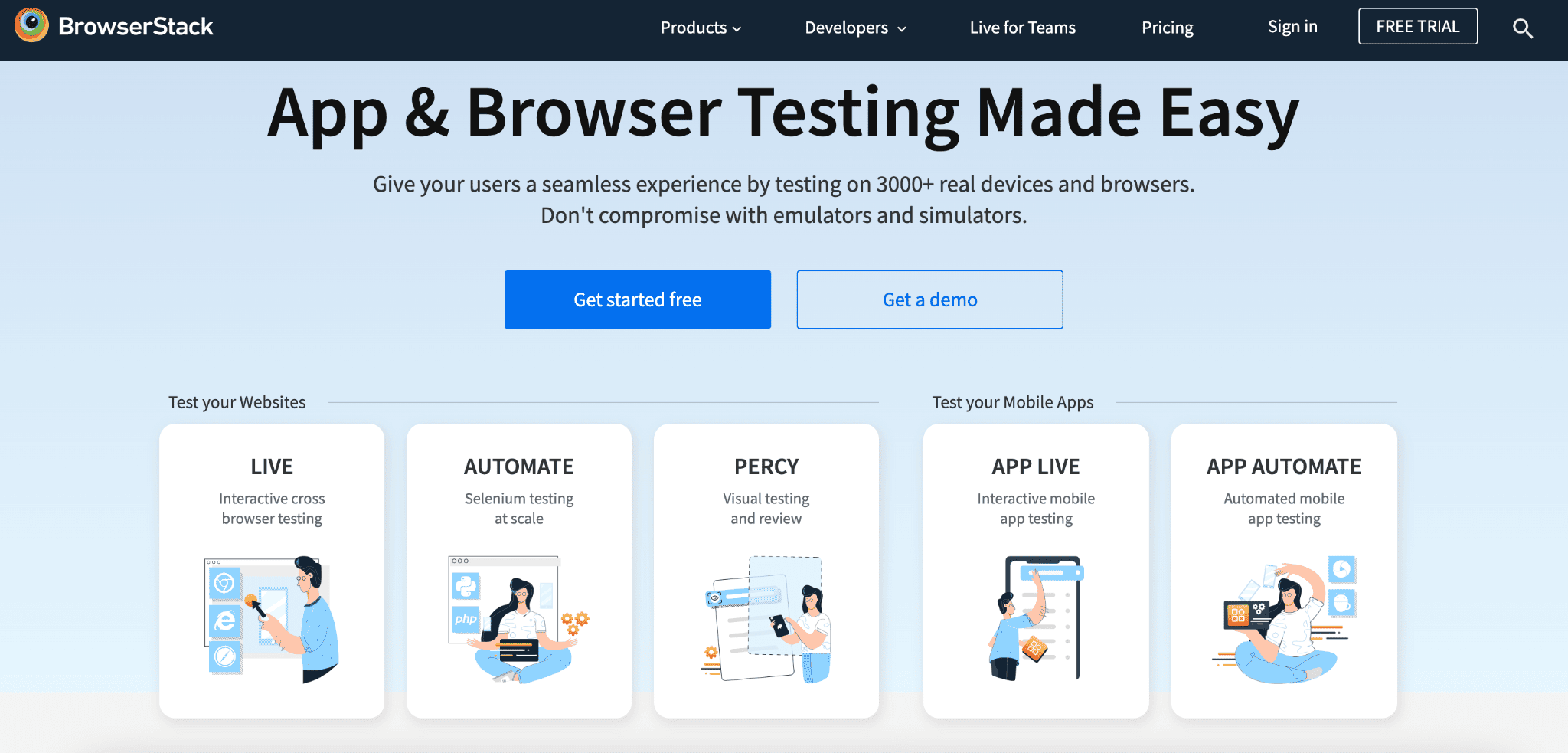Go to the Pricing page
The height and width of the screenshot is (753, 1568).
pos(1167,28)
